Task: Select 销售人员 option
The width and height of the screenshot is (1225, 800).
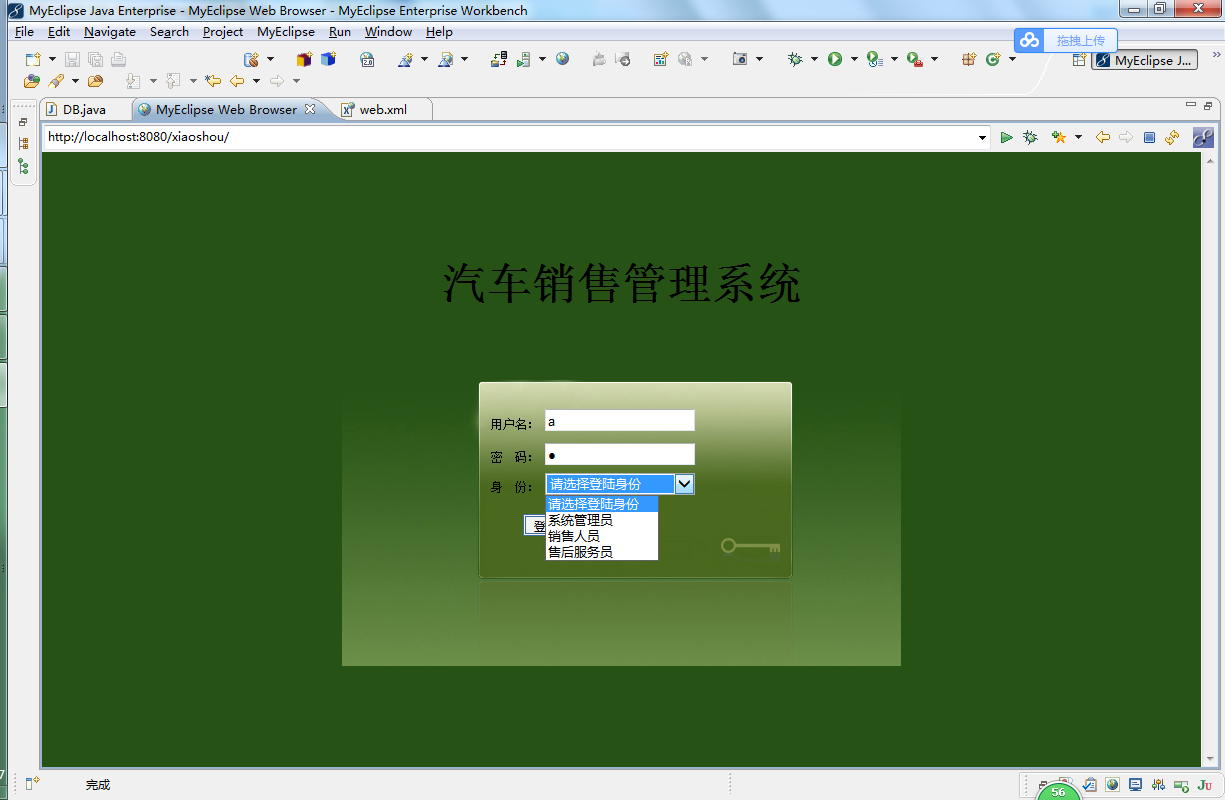Action: 601,536
